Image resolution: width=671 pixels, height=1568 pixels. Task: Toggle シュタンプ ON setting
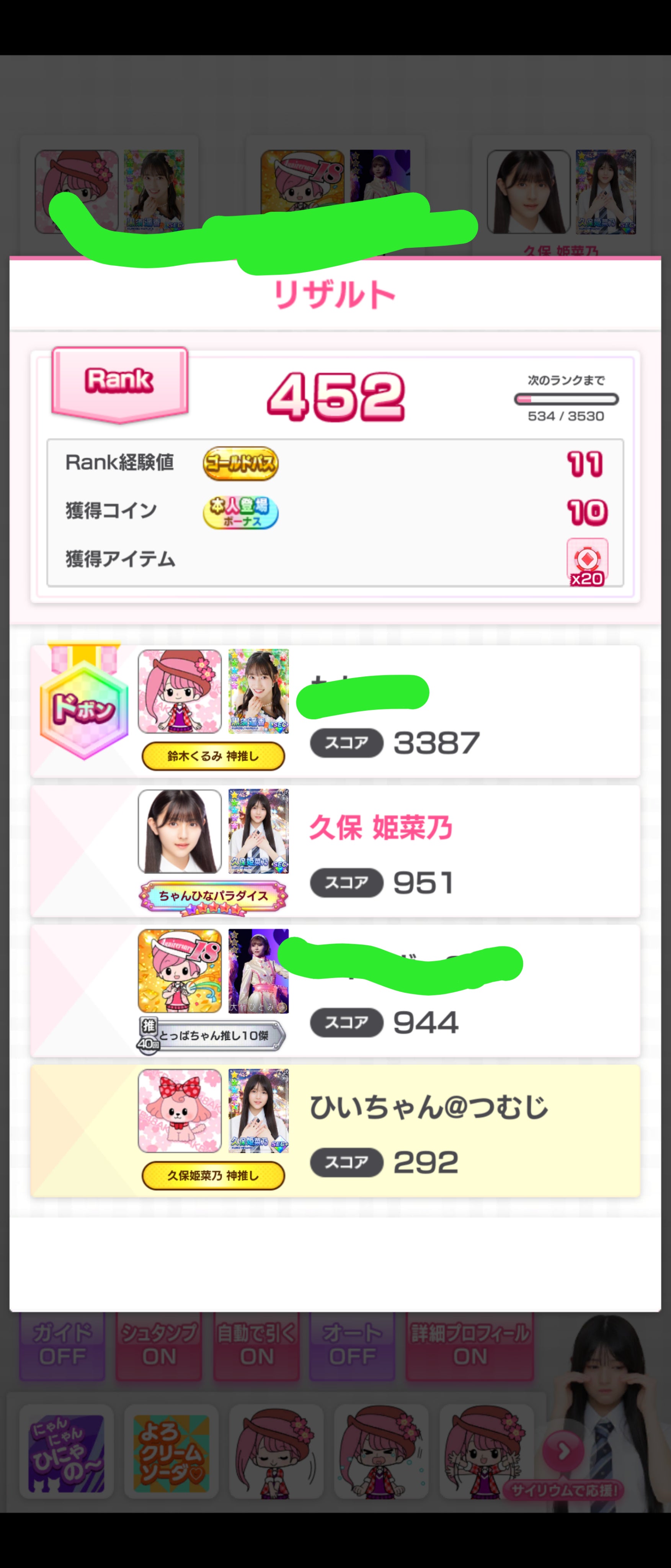(159, 1346)
